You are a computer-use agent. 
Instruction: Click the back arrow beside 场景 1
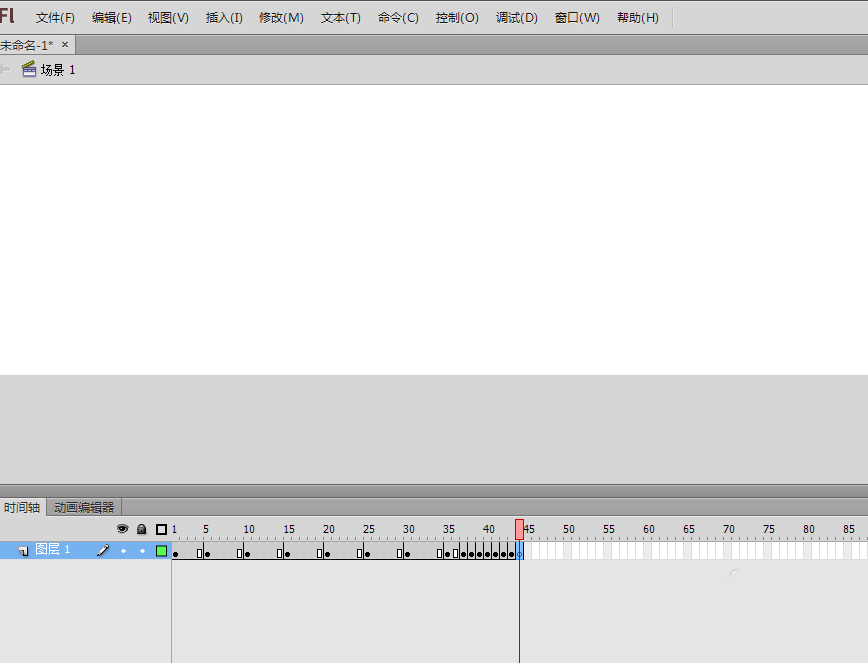[6, 70]
